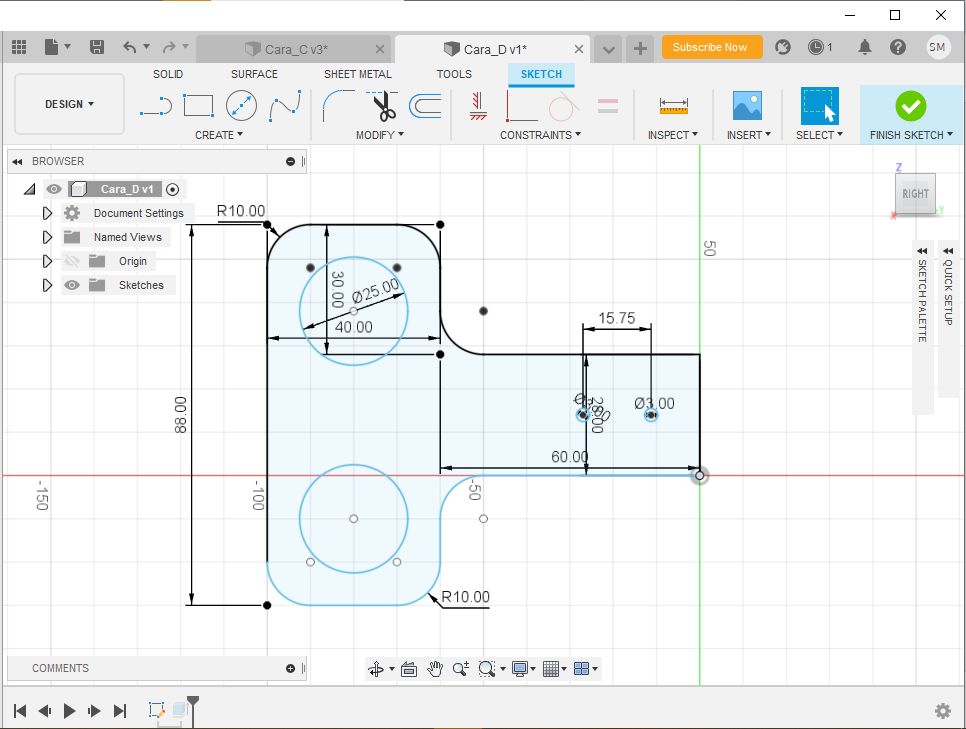Open timeline settings gear
This screenshot has height=729, width=966.
coord(942,711)
